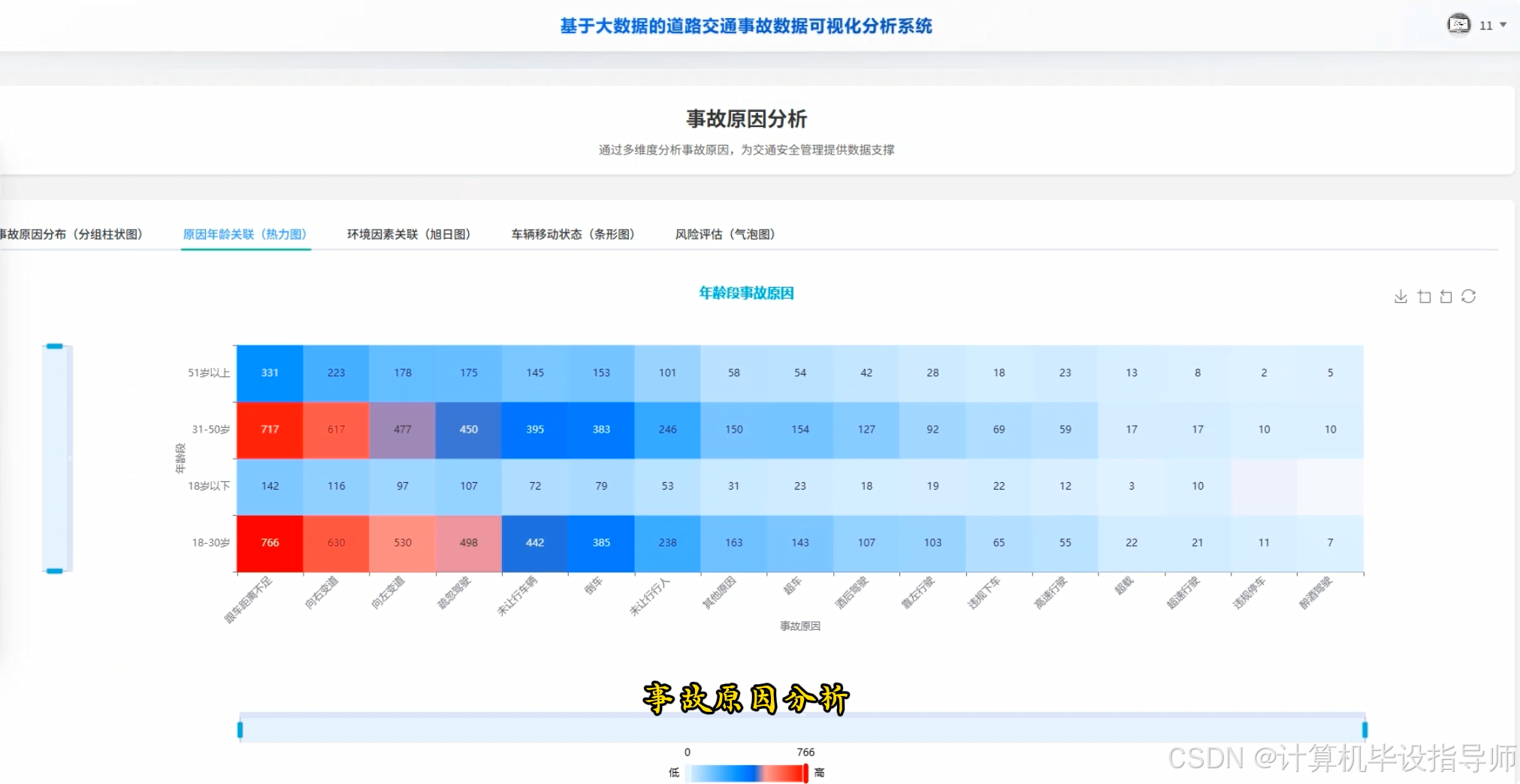
Task: Activate the data zoom selection tool
Action: (1423, 296)
